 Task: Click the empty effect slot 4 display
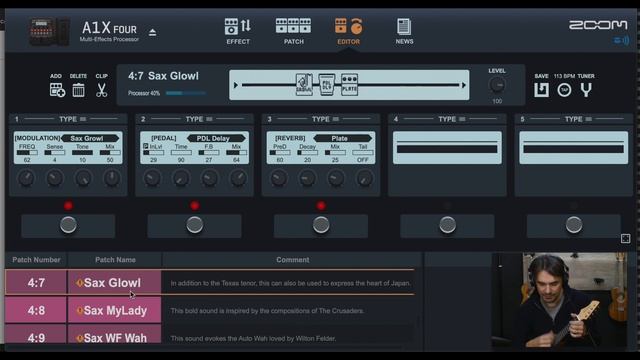447,148
